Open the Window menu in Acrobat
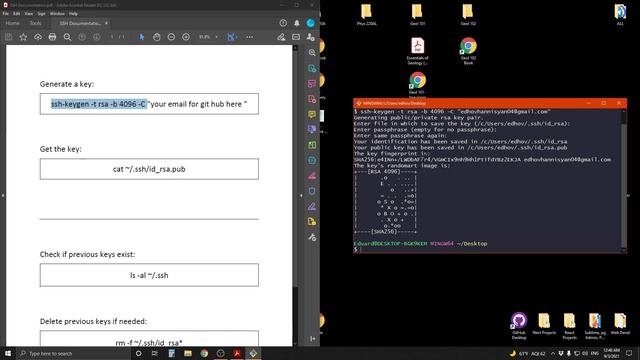The image size is (640, 360). 57,13
